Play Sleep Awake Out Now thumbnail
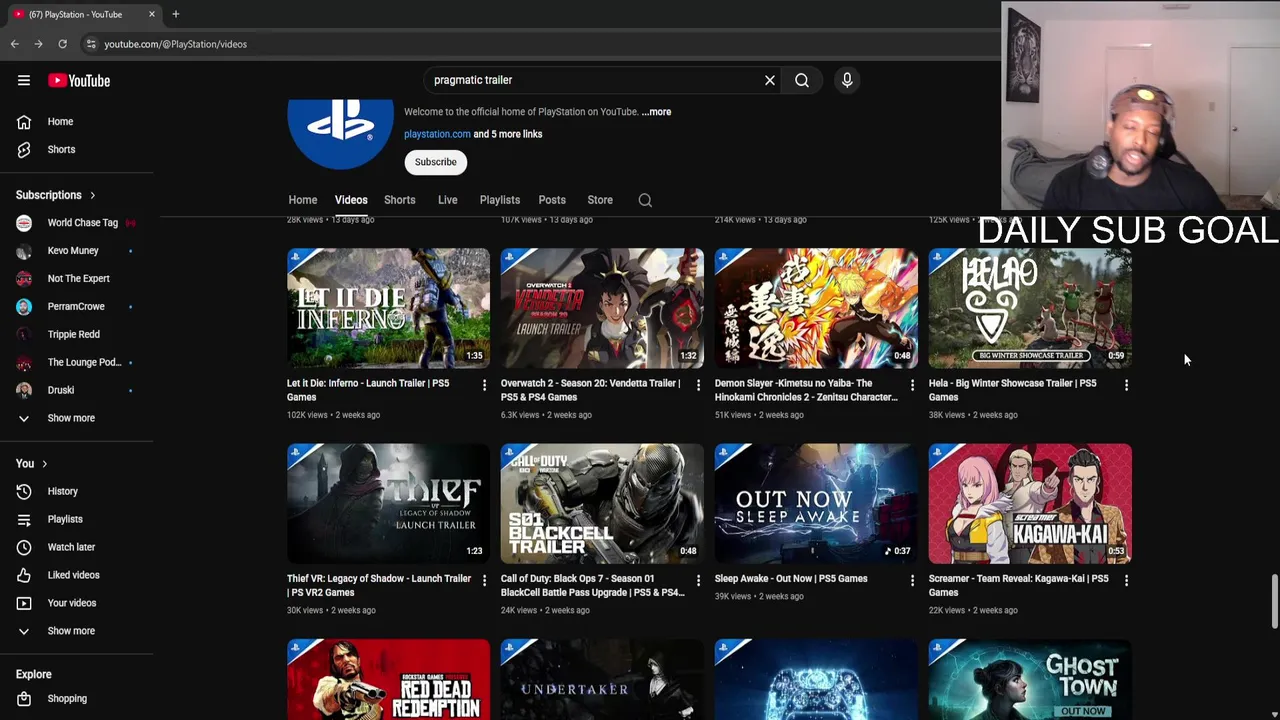Screen dimensions: 1280x720 816,504
